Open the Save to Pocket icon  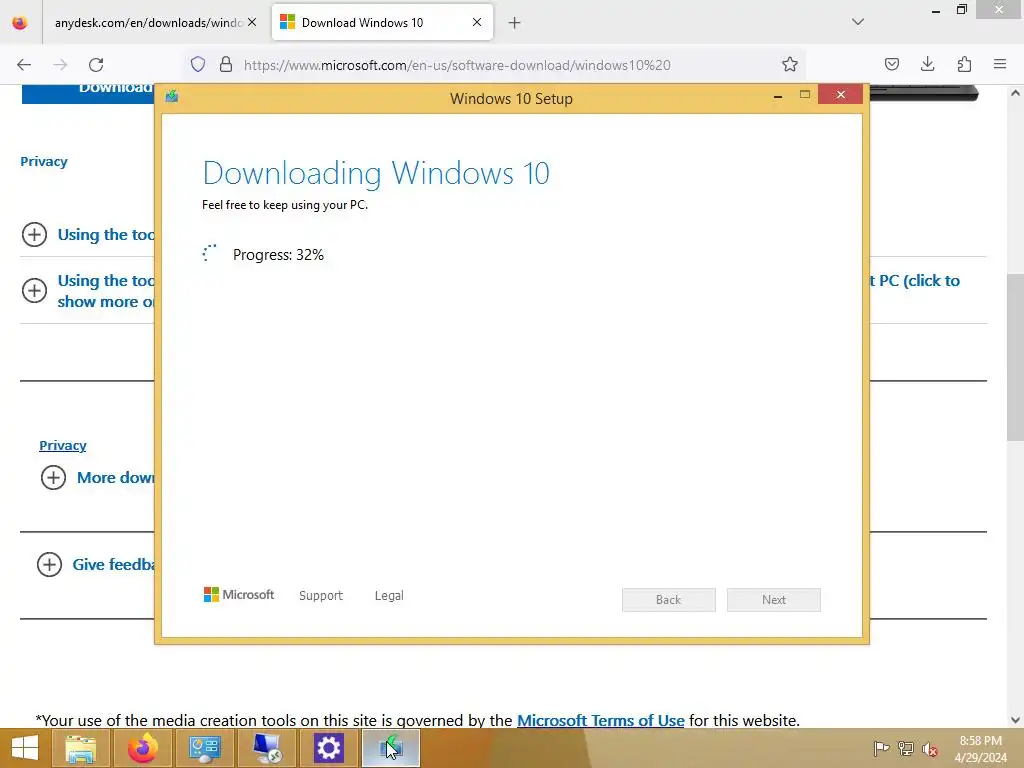click(891, 64)
